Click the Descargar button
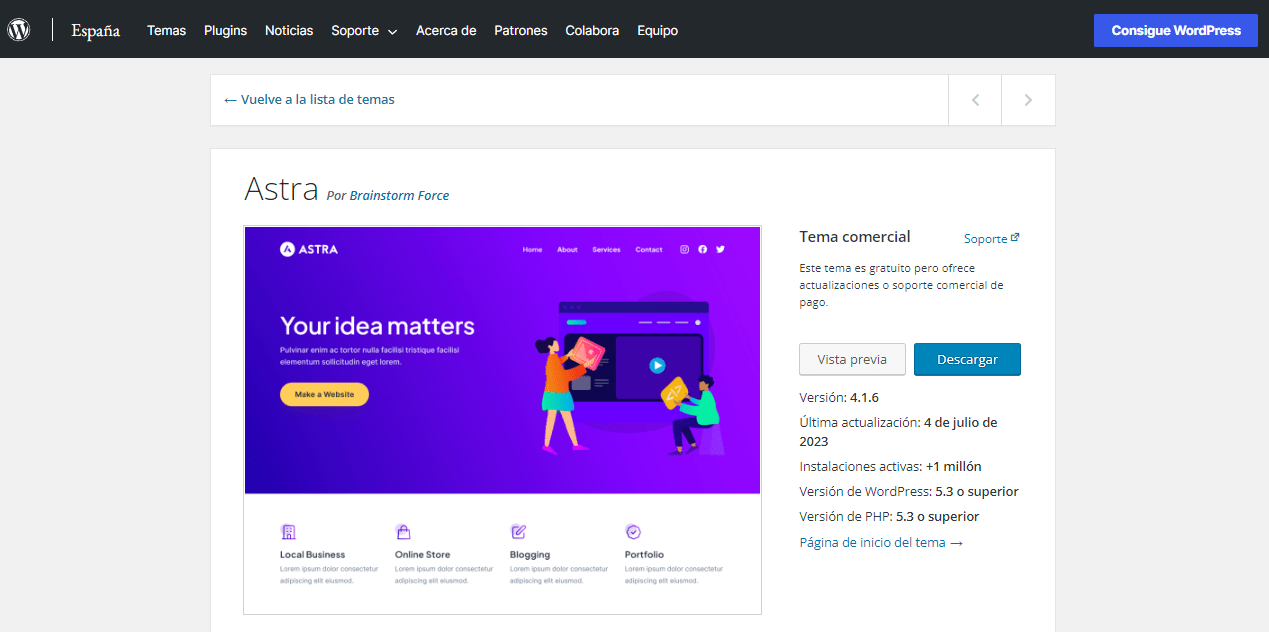 pyautogui.click(x=967, y=359)
